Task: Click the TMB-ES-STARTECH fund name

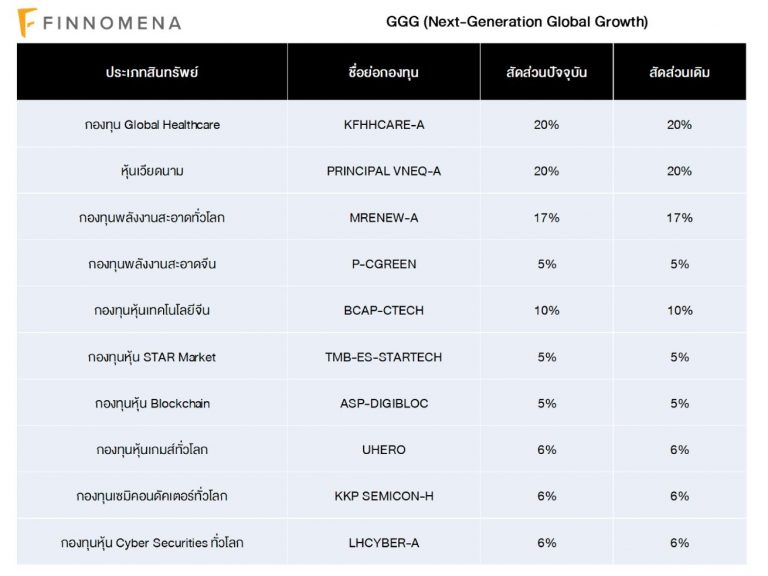Action: click(x=383, y=357)
